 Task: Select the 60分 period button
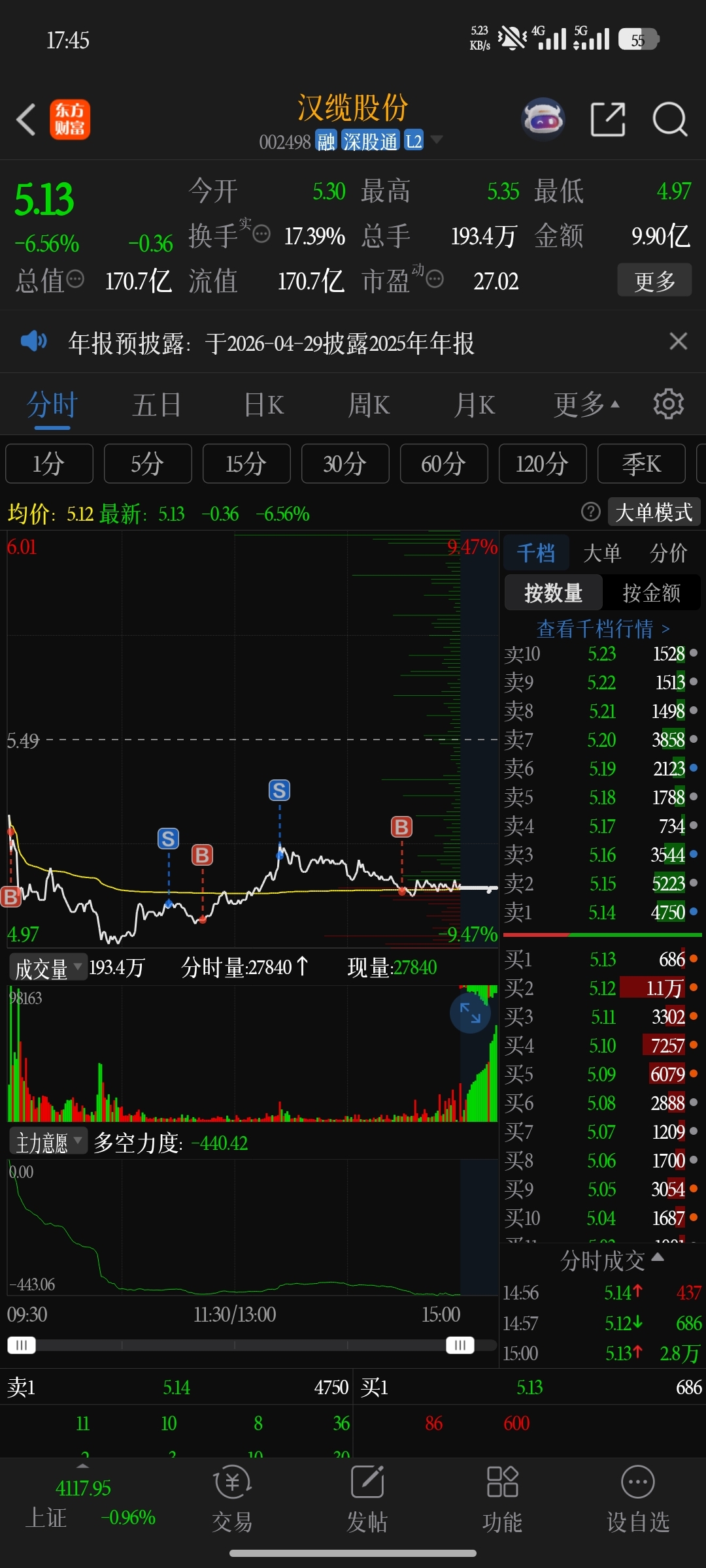point(444,463)
